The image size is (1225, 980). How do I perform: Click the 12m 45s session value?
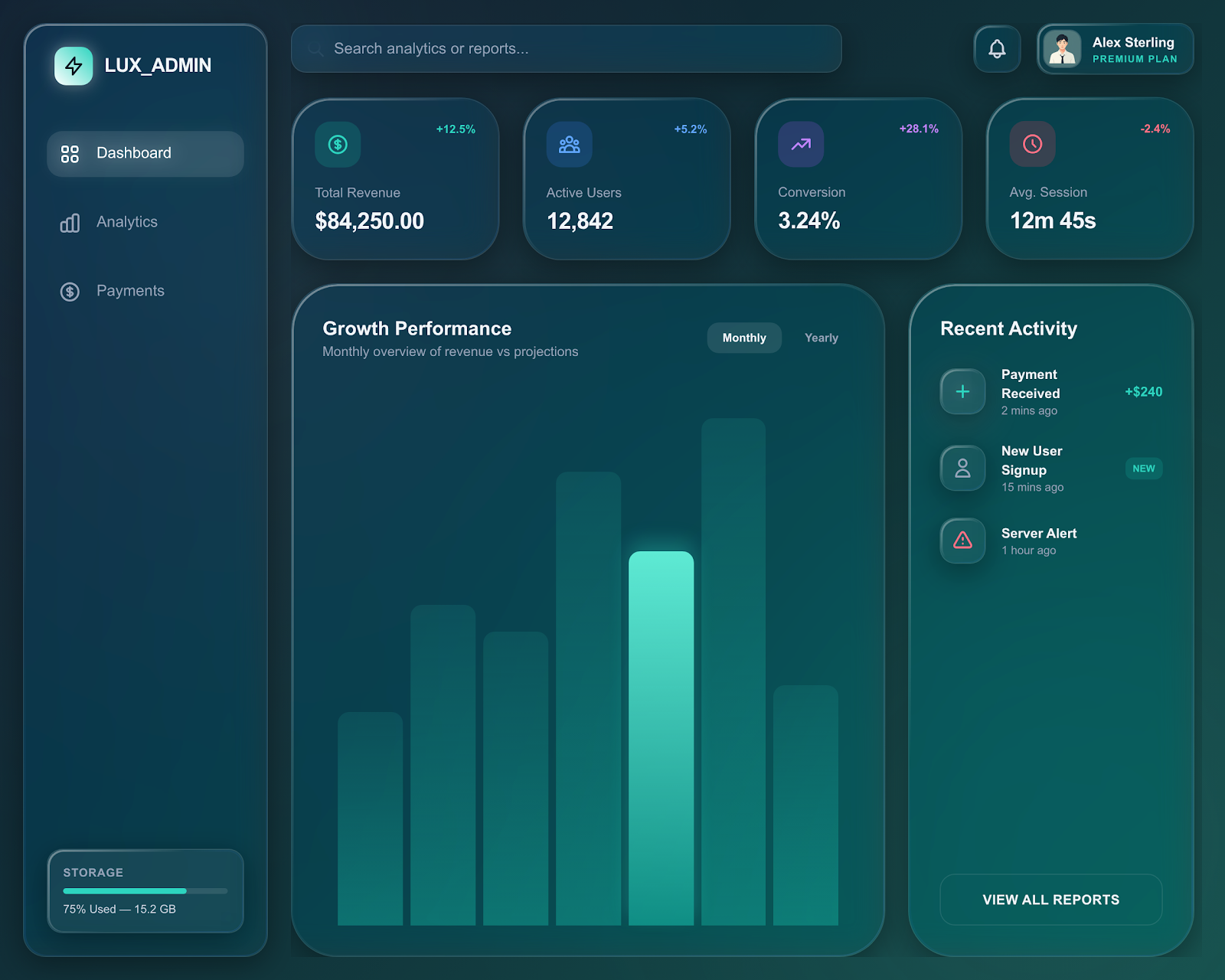[x=1053, y=221]
